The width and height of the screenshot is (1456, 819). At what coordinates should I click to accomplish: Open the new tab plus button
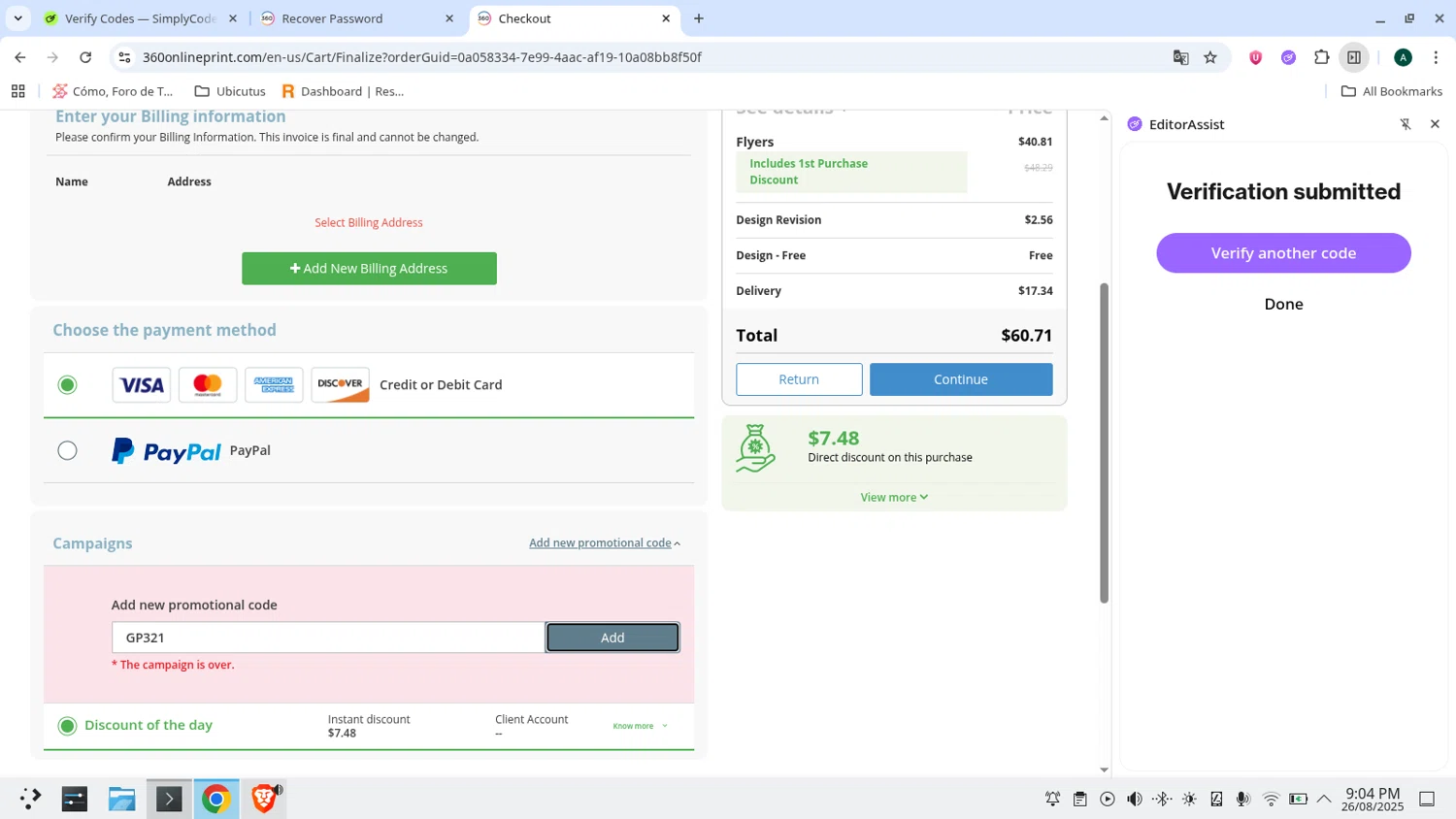pyautogui.click(x=699, y=18)
